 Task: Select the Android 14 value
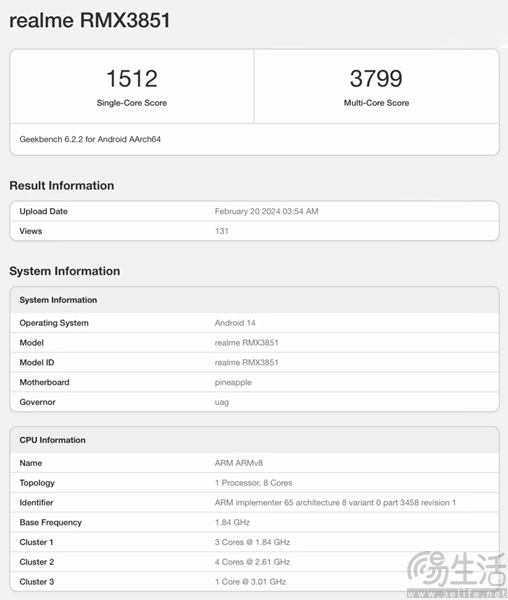tap(235, 323)
